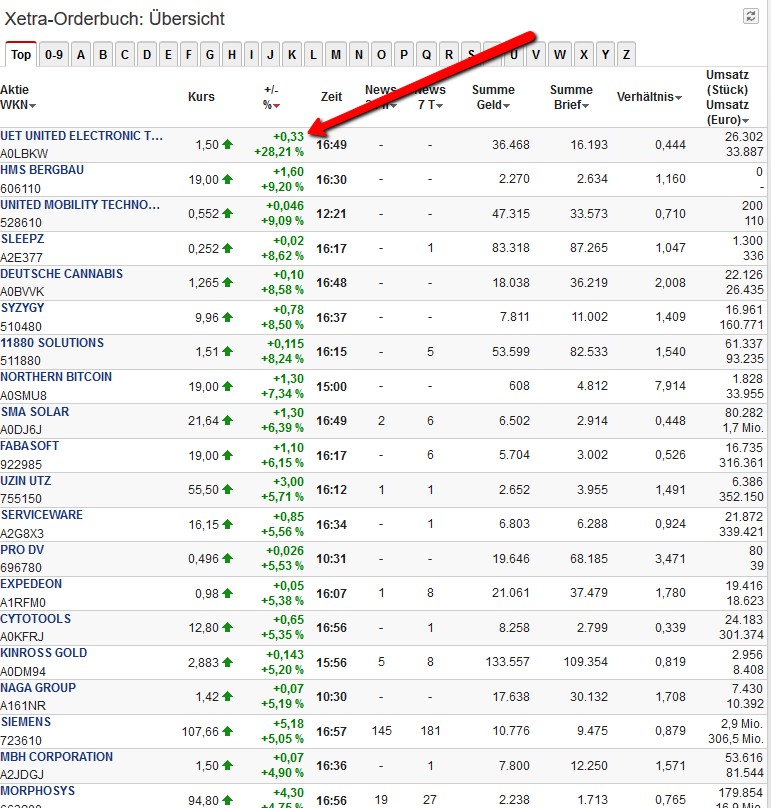Click Zeit column header
Image resolution: width=771 pixels, height=808 pixels.
click(331, 97)
